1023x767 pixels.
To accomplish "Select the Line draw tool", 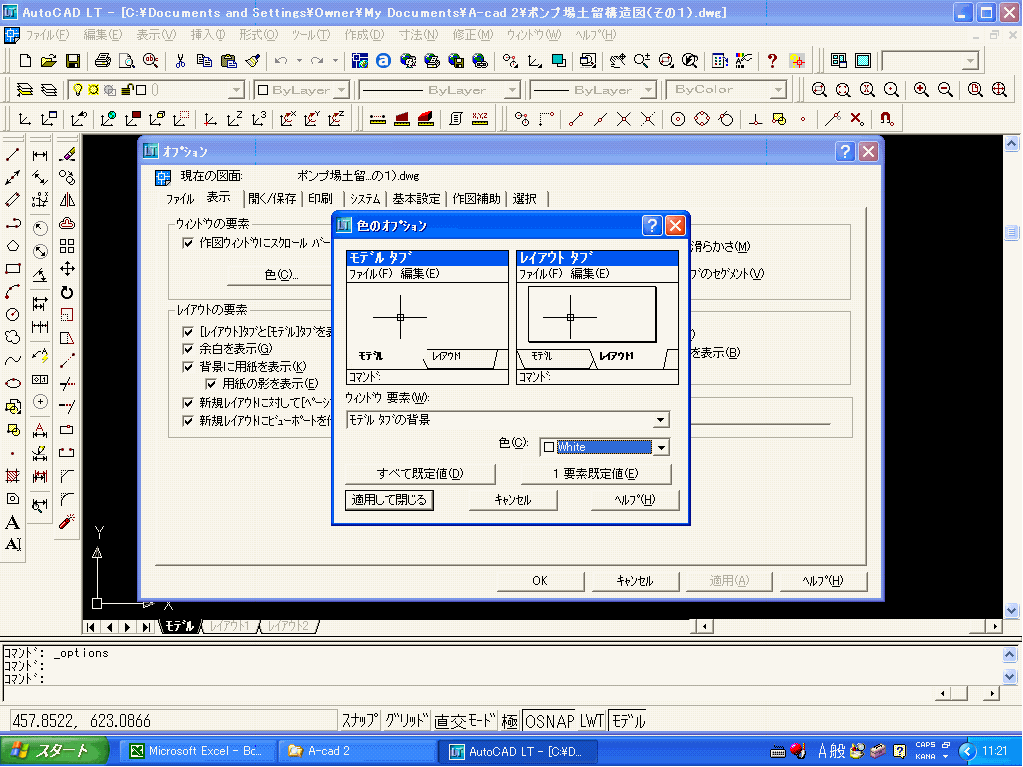I will (x=12, y=155).
